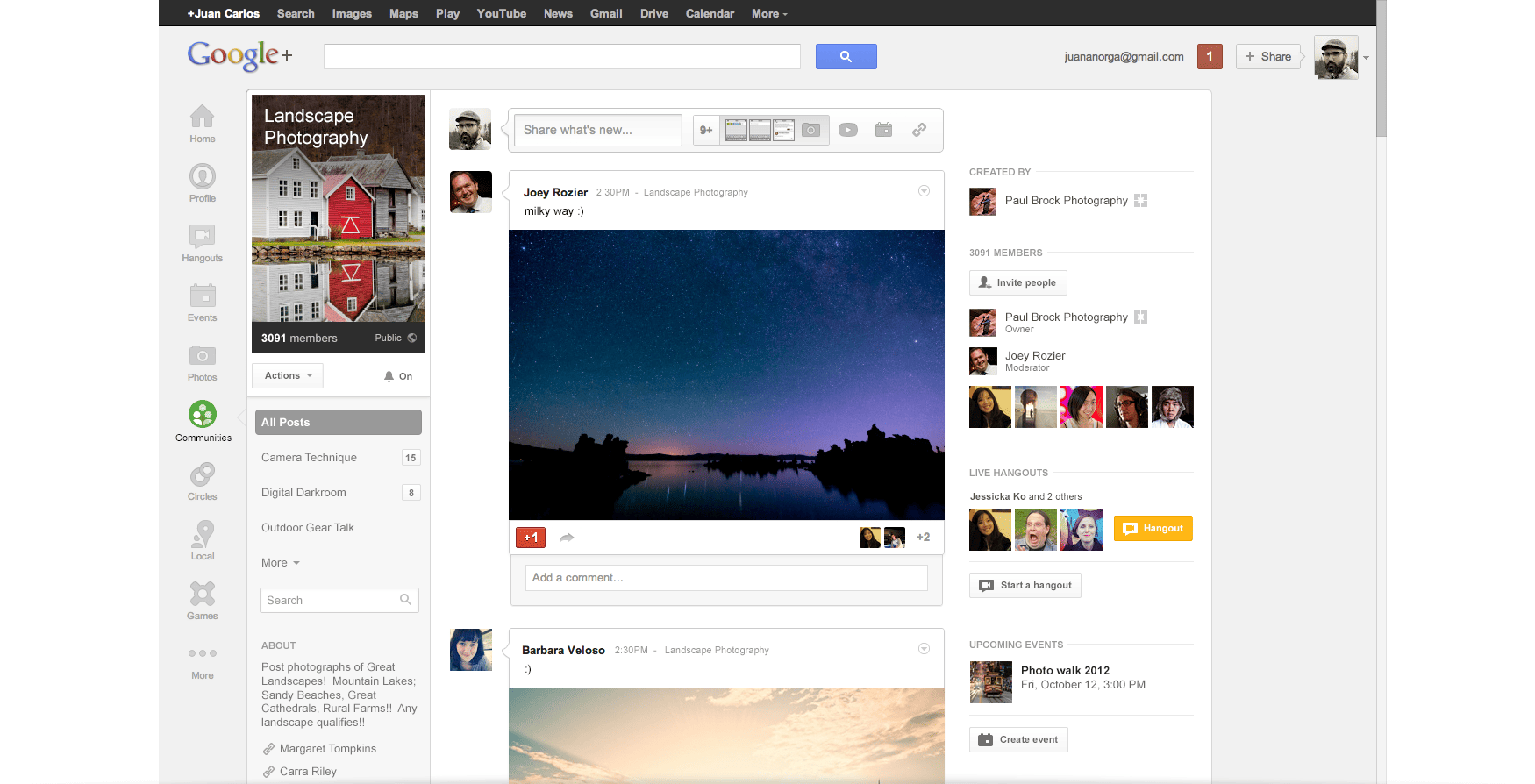Click the Share button in header

(1268, 56)
